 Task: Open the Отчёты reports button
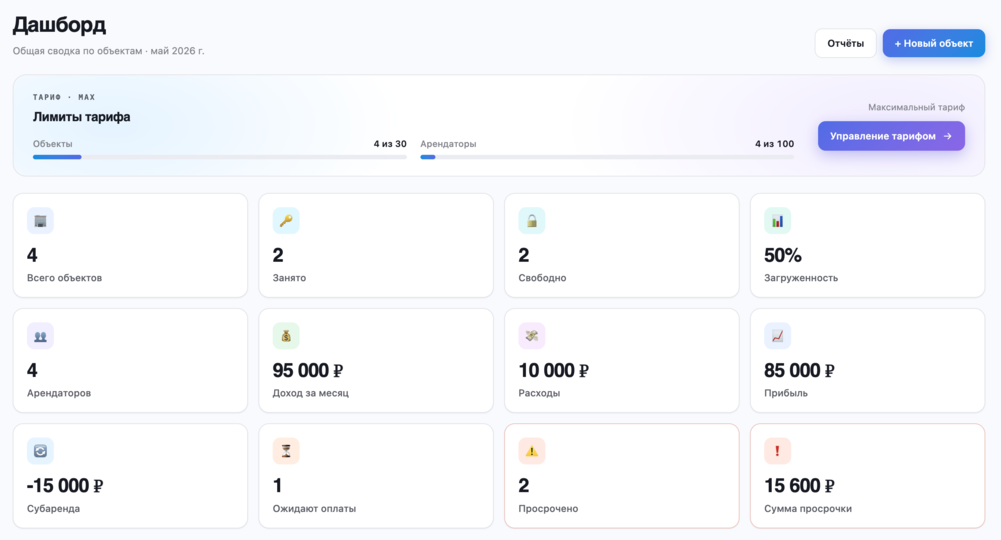point(845,43)
